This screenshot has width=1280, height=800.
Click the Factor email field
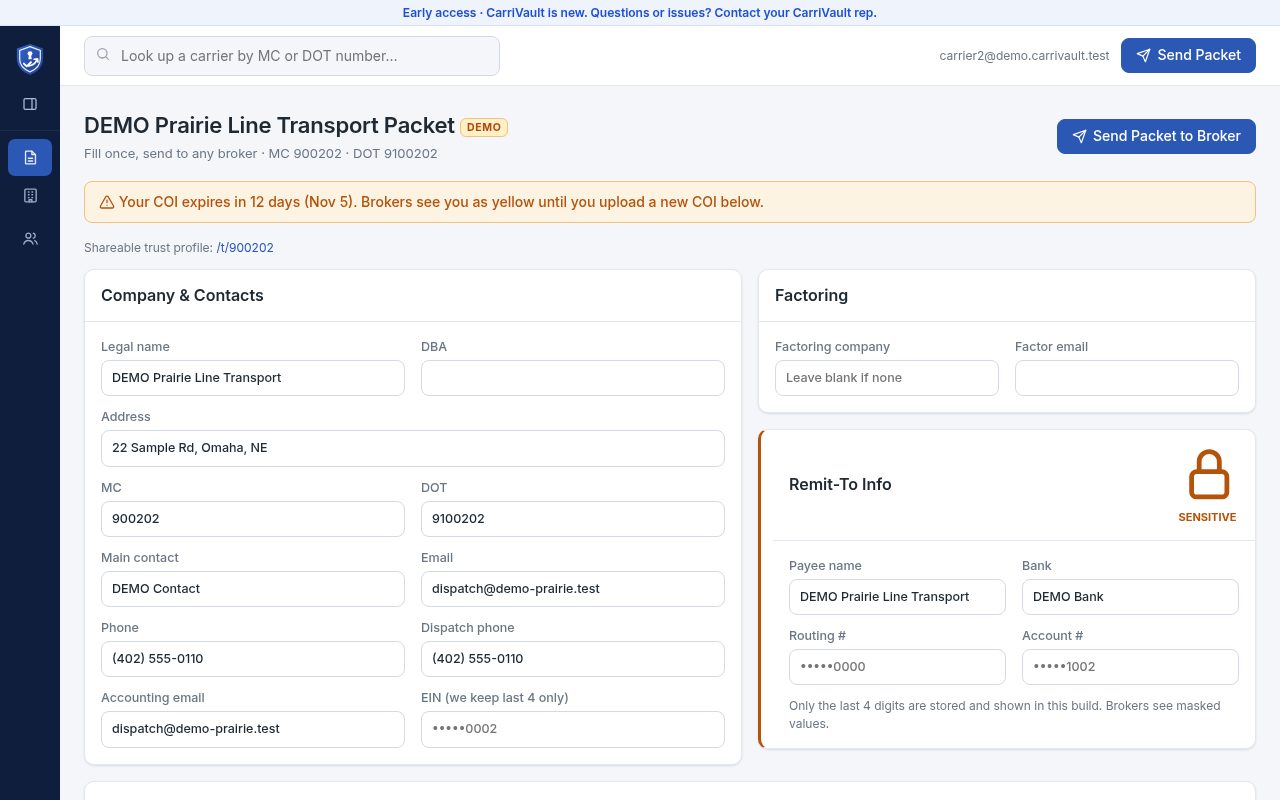click(1127, 378)
